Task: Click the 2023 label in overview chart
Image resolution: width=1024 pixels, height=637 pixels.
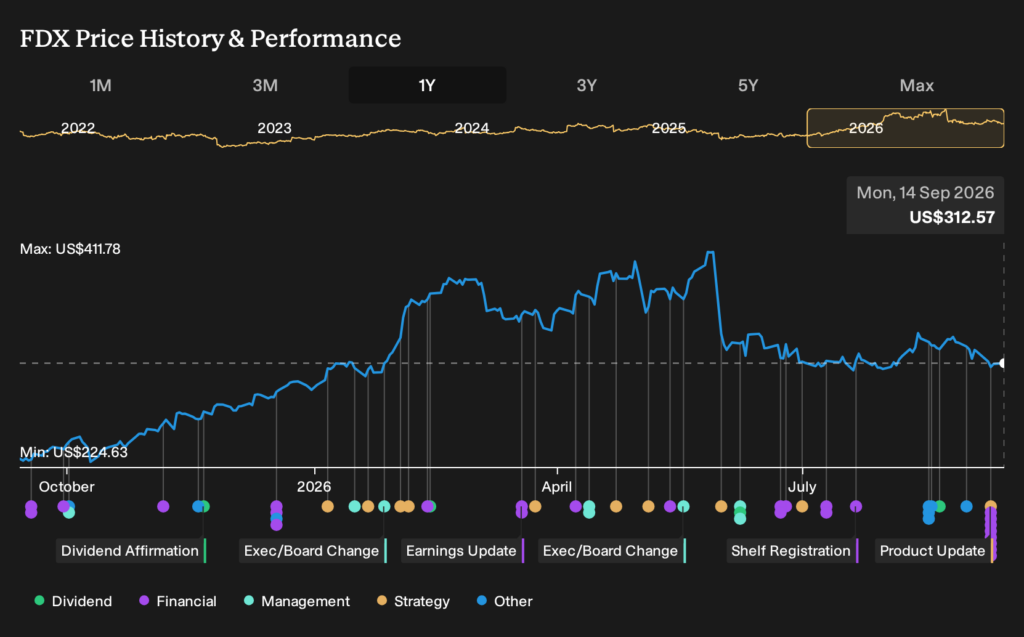Action: (x=274, y=128)
